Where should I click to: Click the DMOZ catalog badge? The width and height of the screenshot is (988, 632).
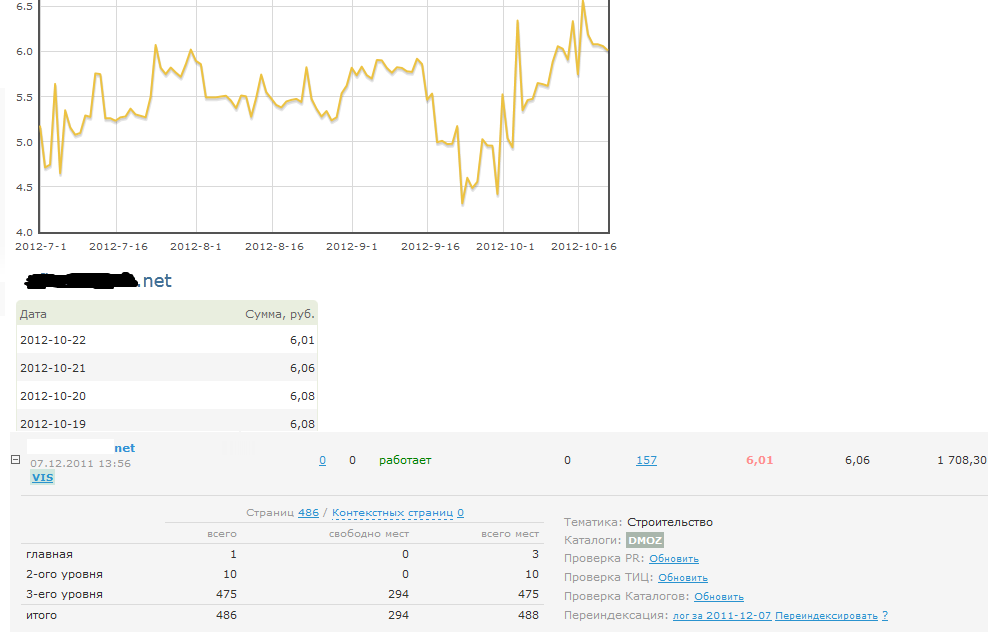(645, 540)
